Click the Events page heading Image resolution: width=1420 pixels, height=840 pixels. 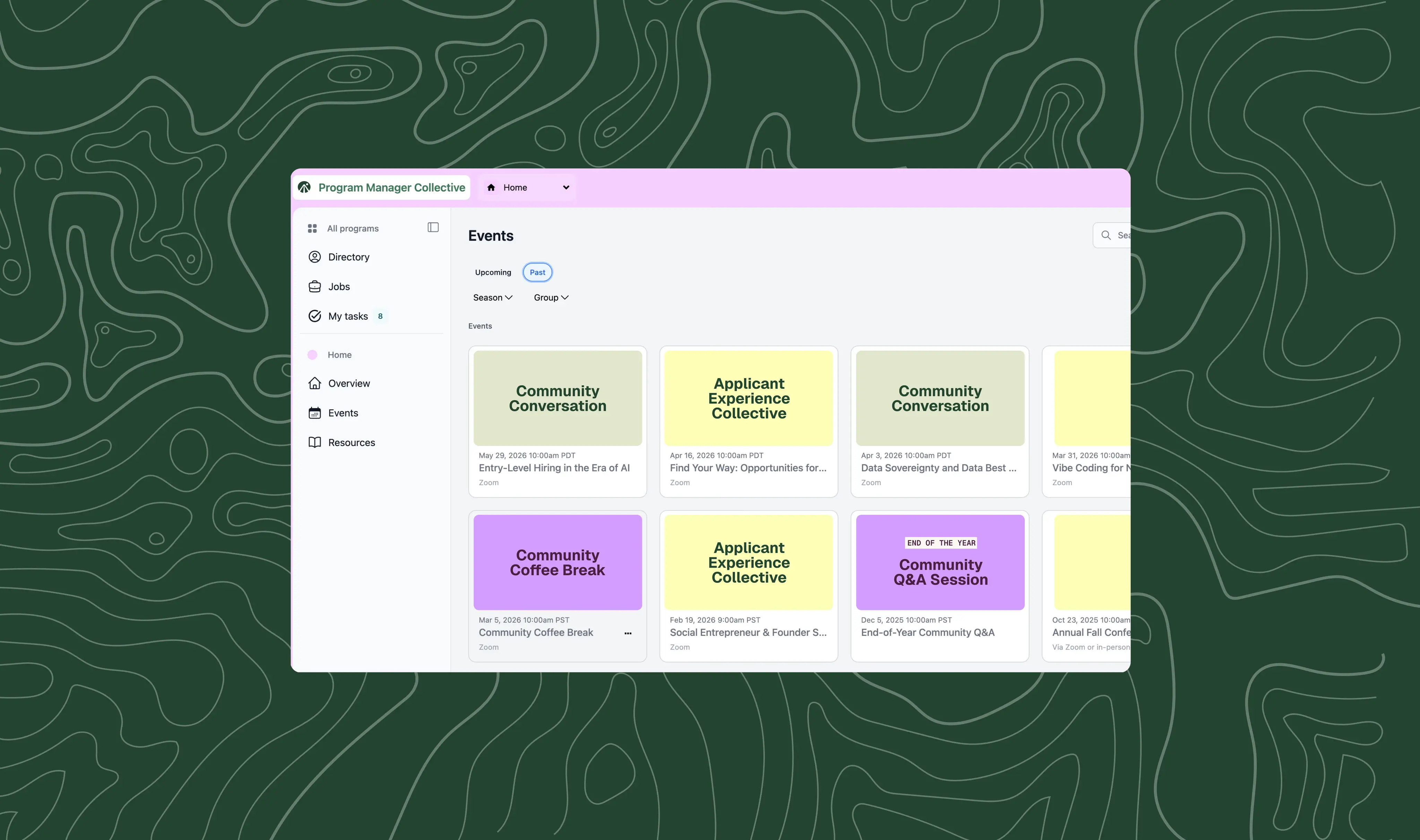(x=491, y=236)
